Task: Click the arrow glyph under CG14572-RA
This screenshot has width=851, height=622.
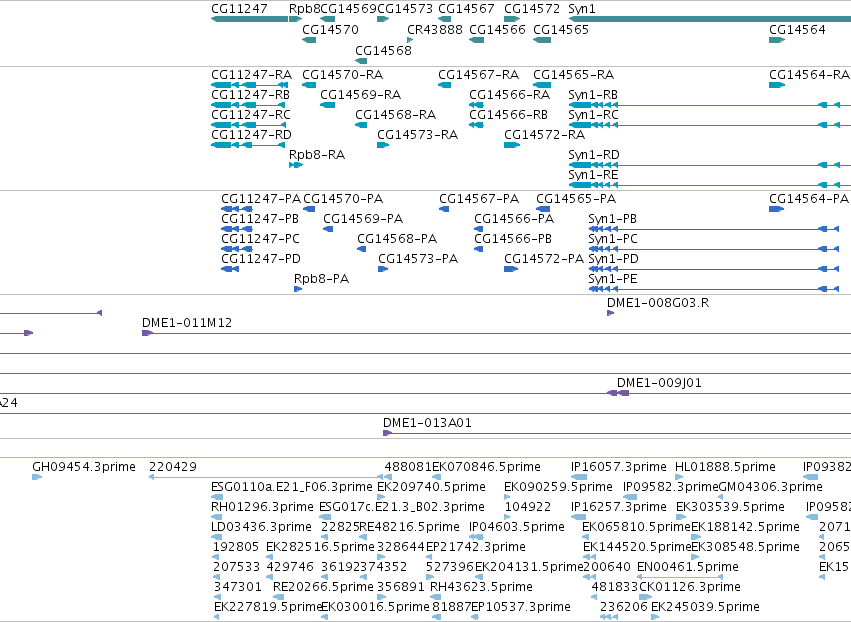Action: tap(512, 145)
